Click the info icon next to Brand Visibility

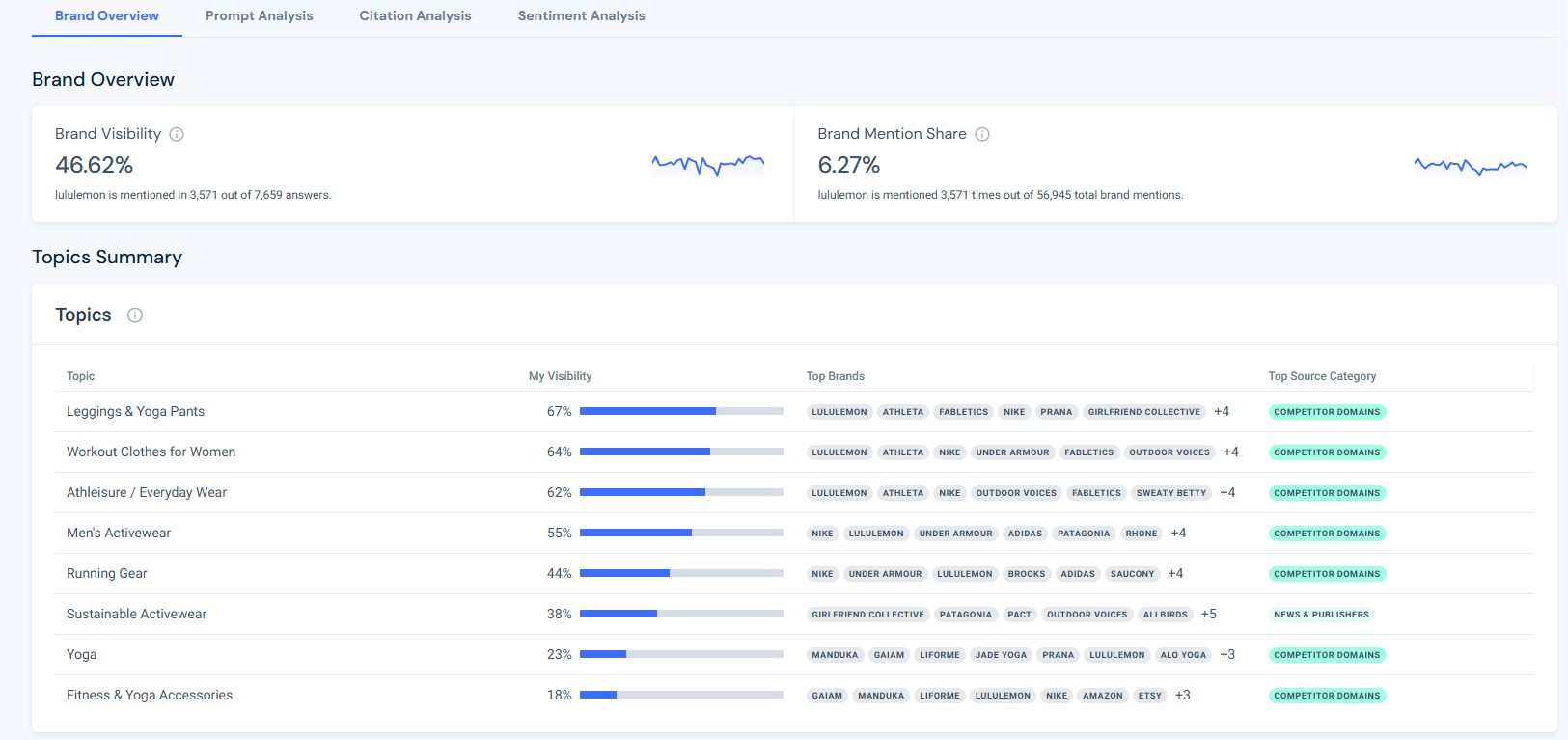tap(177, 134)
